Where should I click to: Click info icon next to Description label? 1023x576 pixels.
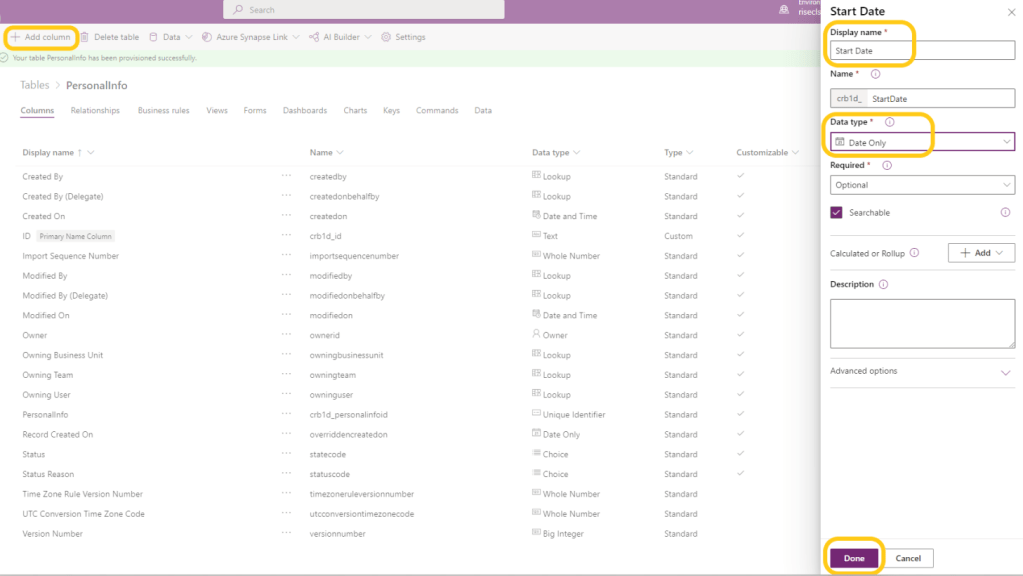(x=883, y=284)
